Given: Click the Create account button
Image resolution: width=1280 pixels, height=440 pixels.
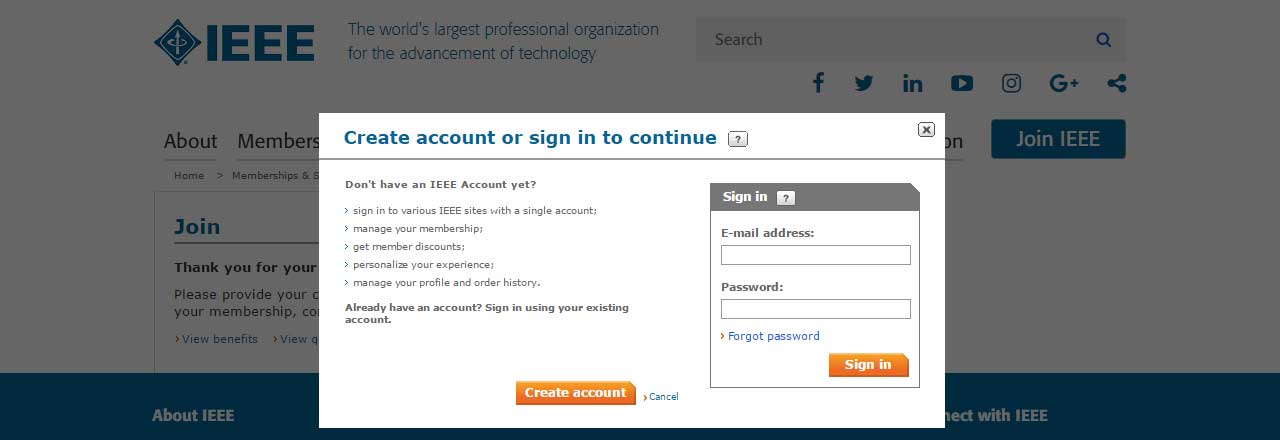Looking at the screenshot, I should point(575,393).
